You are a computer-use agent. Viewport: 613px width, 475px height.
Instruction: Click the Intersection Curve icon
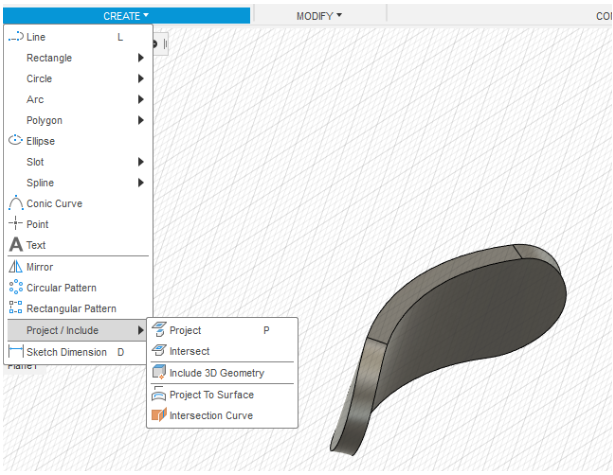159,415
